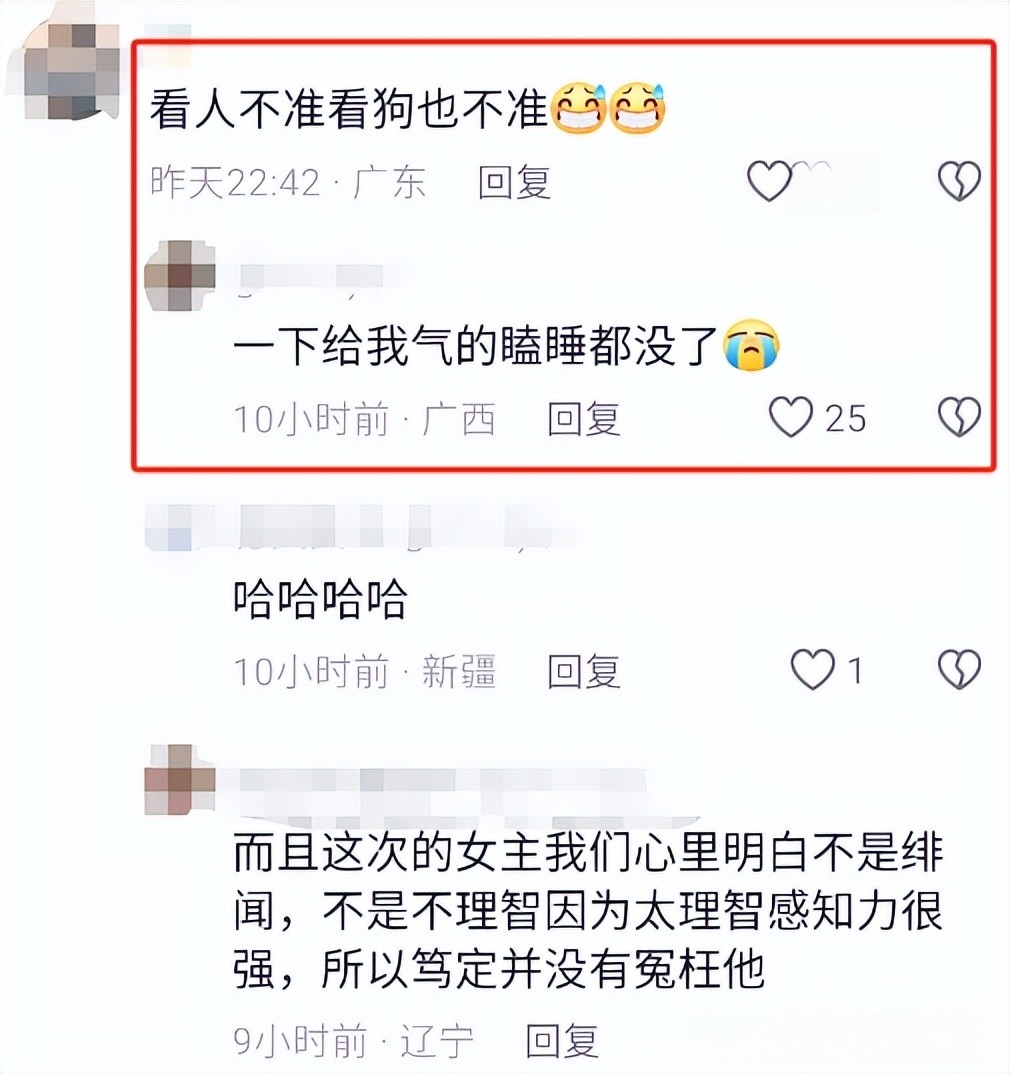The width and height of the screenshot is (1010, 1074).
Task: Select long comment starting 而且这次的女主
Action: pyautogui.click(x=588, y=910)
